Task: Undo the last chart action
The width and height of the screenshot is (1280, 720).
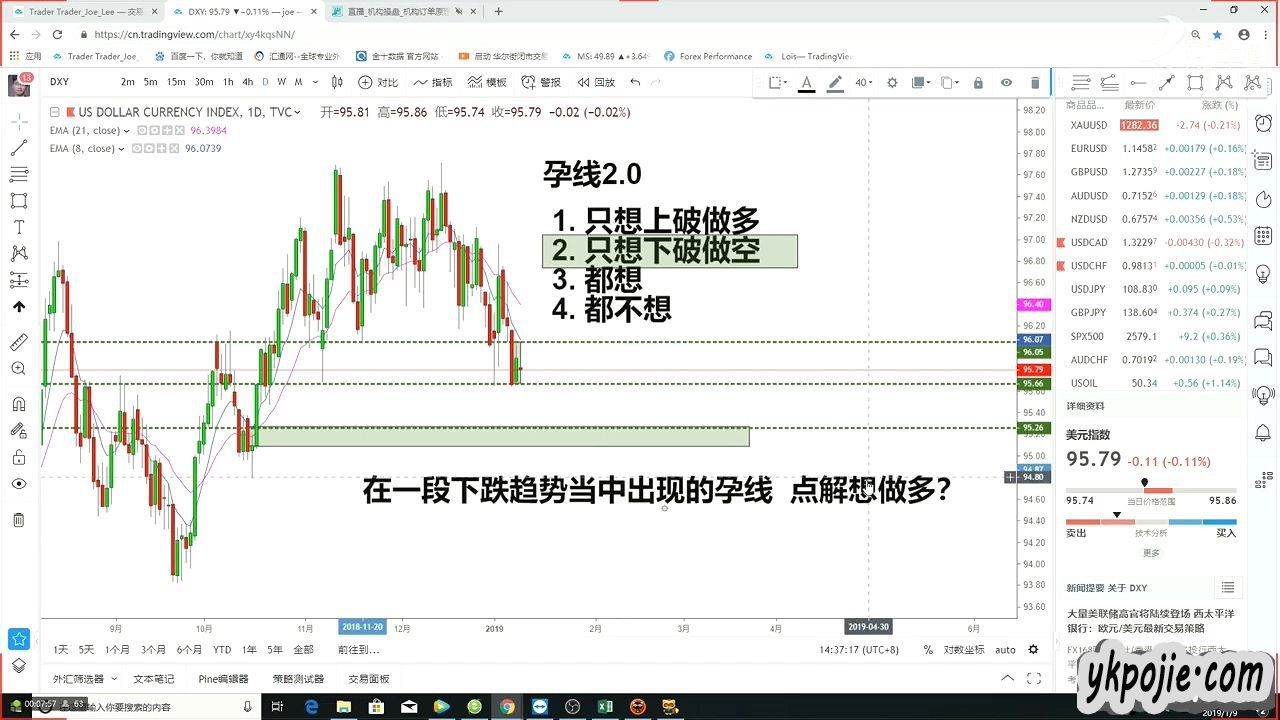Action: 635,82
